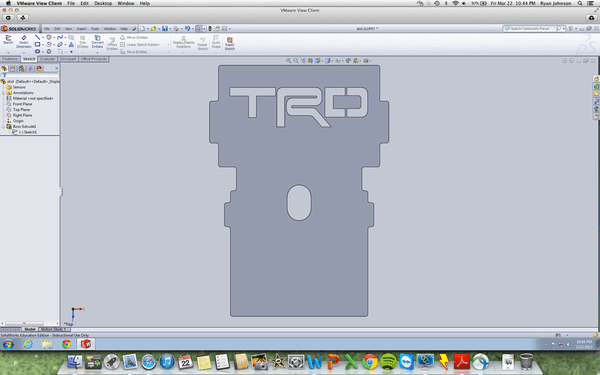Screen dimensions: 600x375
Task: Expand the Annotations tree folder
Action: pos(3,93)
